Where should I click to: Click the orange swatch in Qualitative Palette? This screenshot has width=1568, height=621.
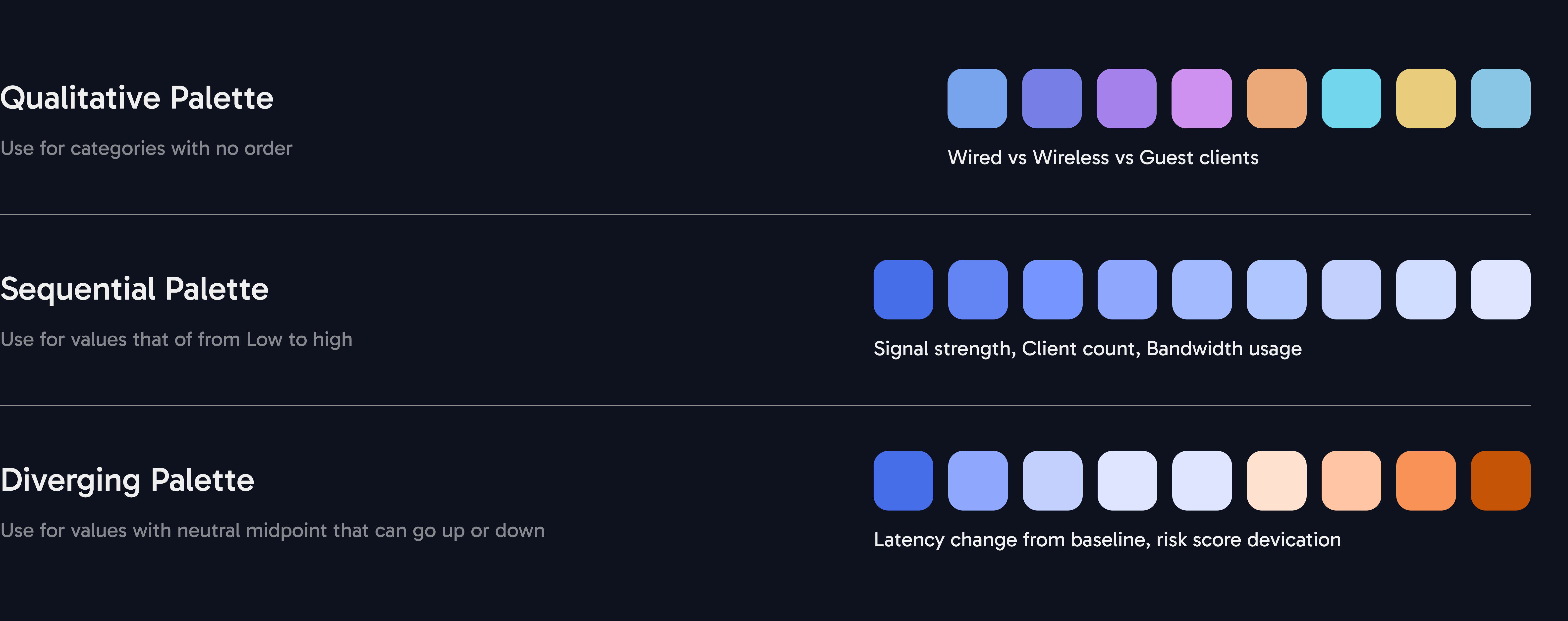1277,99
